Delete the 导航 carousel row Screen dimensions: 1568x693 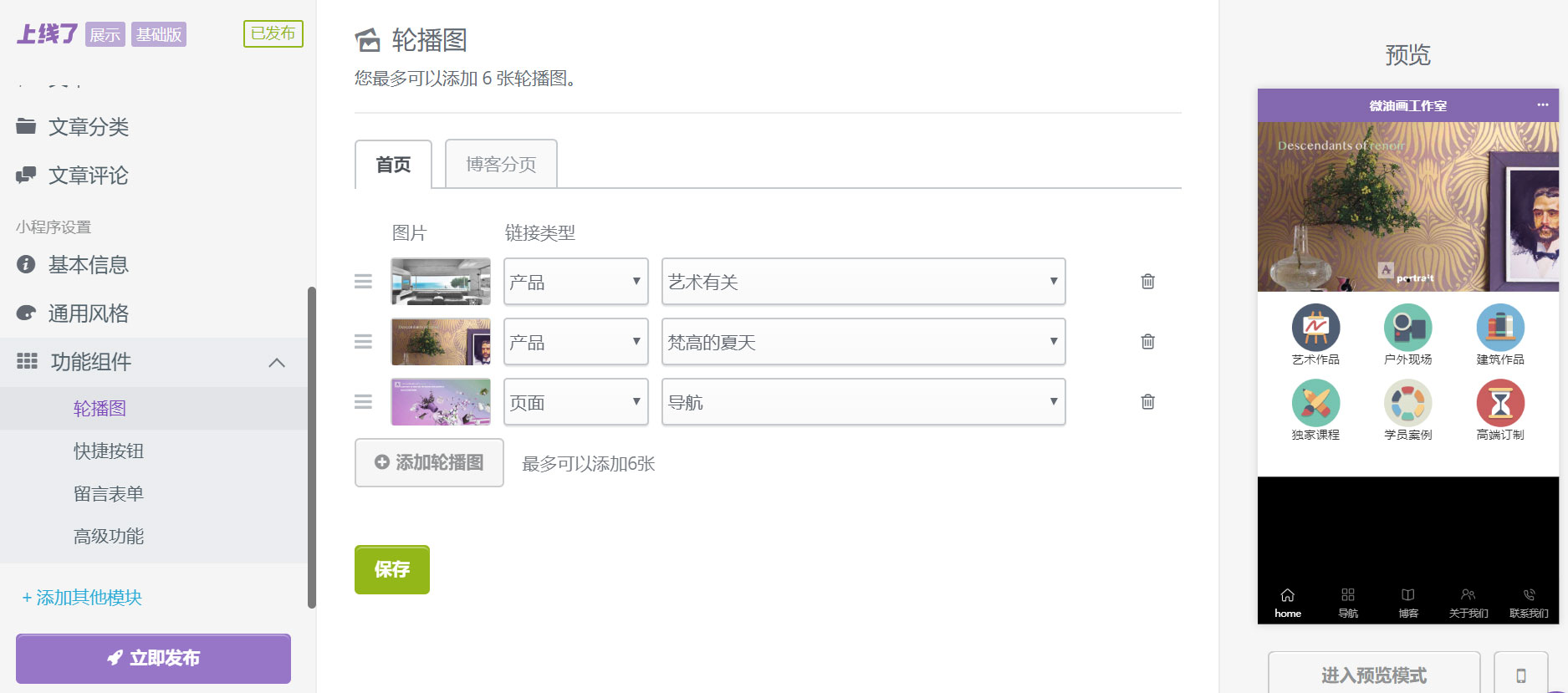point(1147,402)
